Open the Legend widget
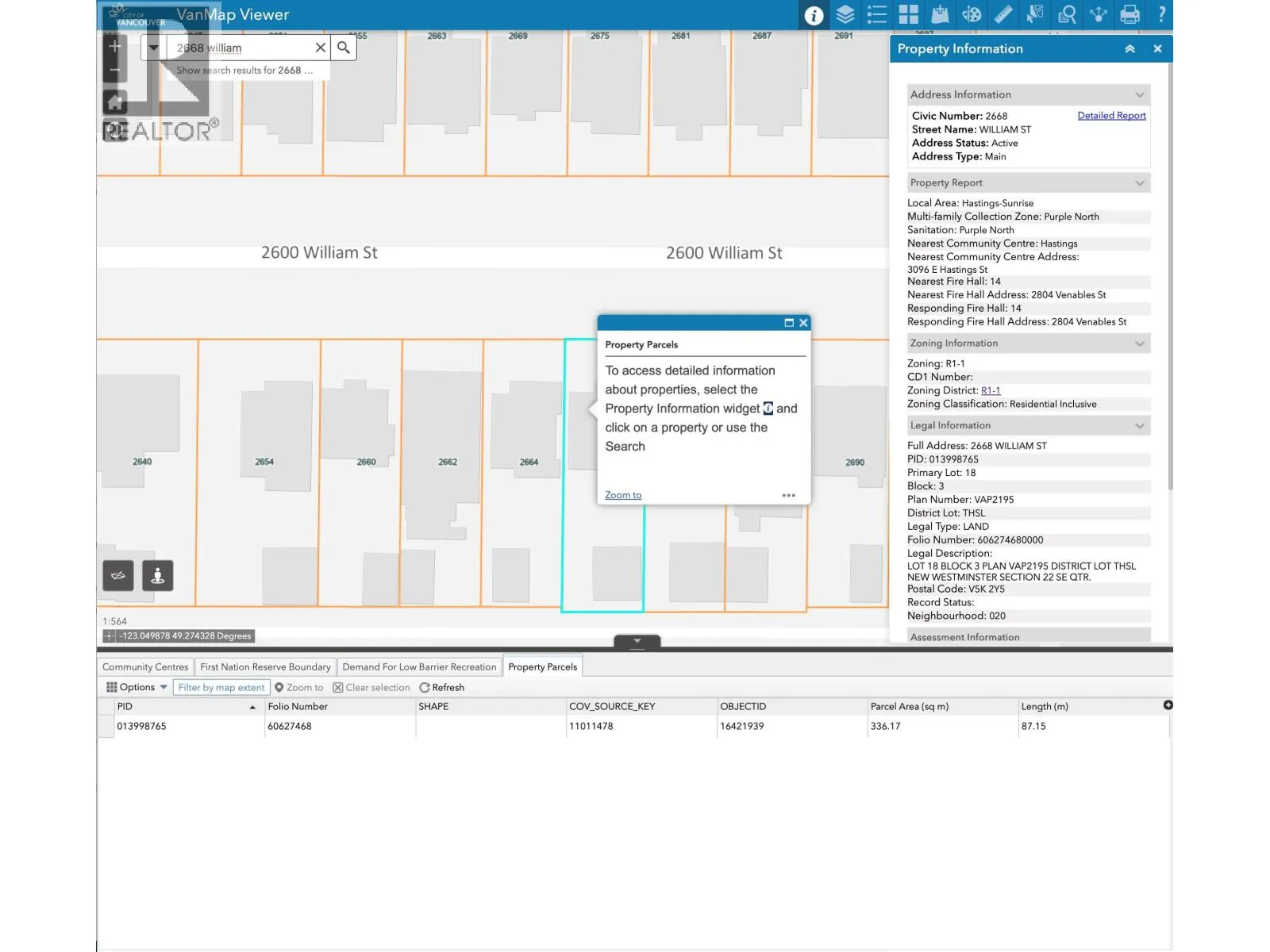 click(877, 14)
